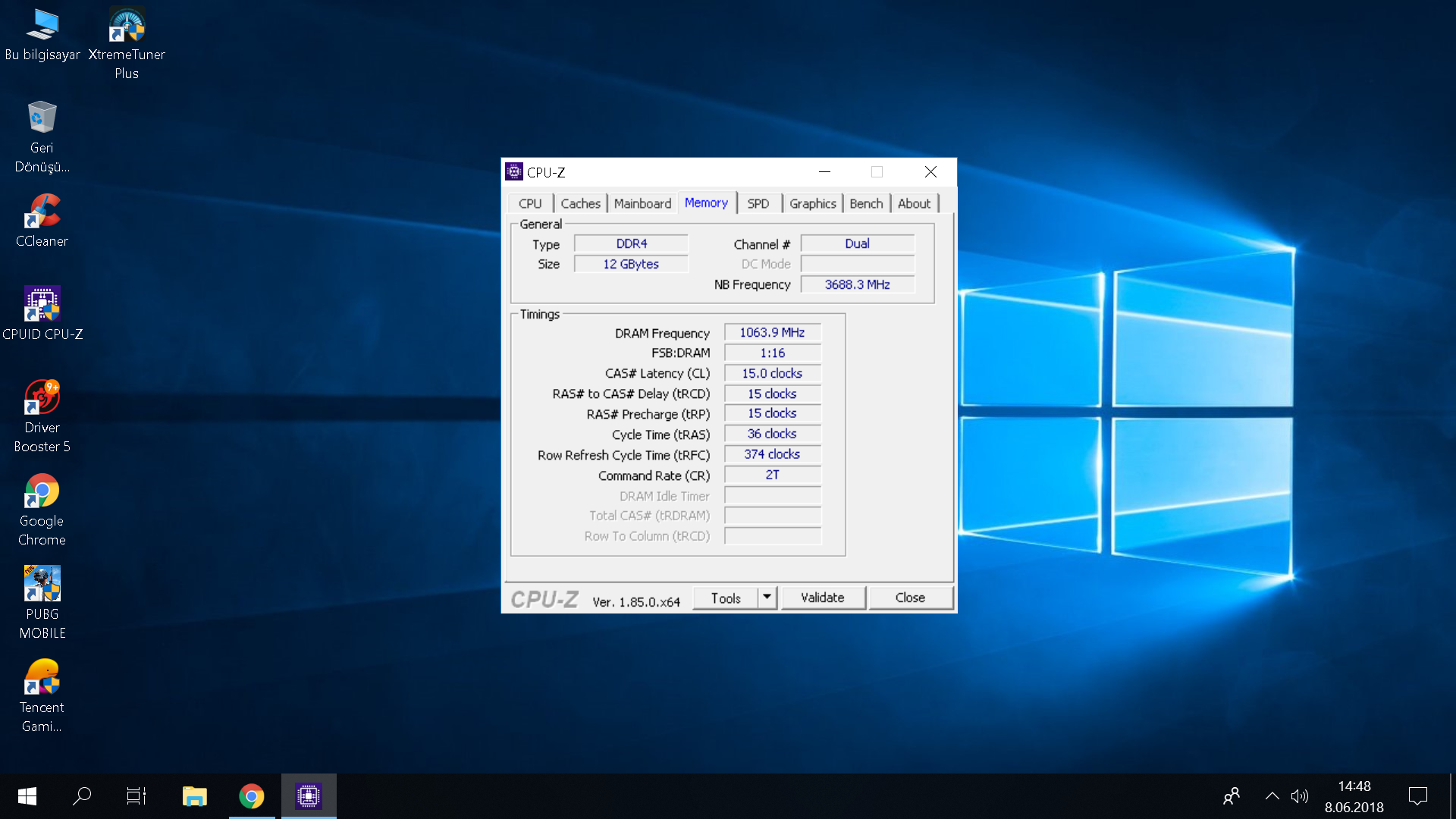Image resolution: width=1456 pixels, height=819 pixels.
Task: Switch to the SPD tab
Action: coord(757,203)
